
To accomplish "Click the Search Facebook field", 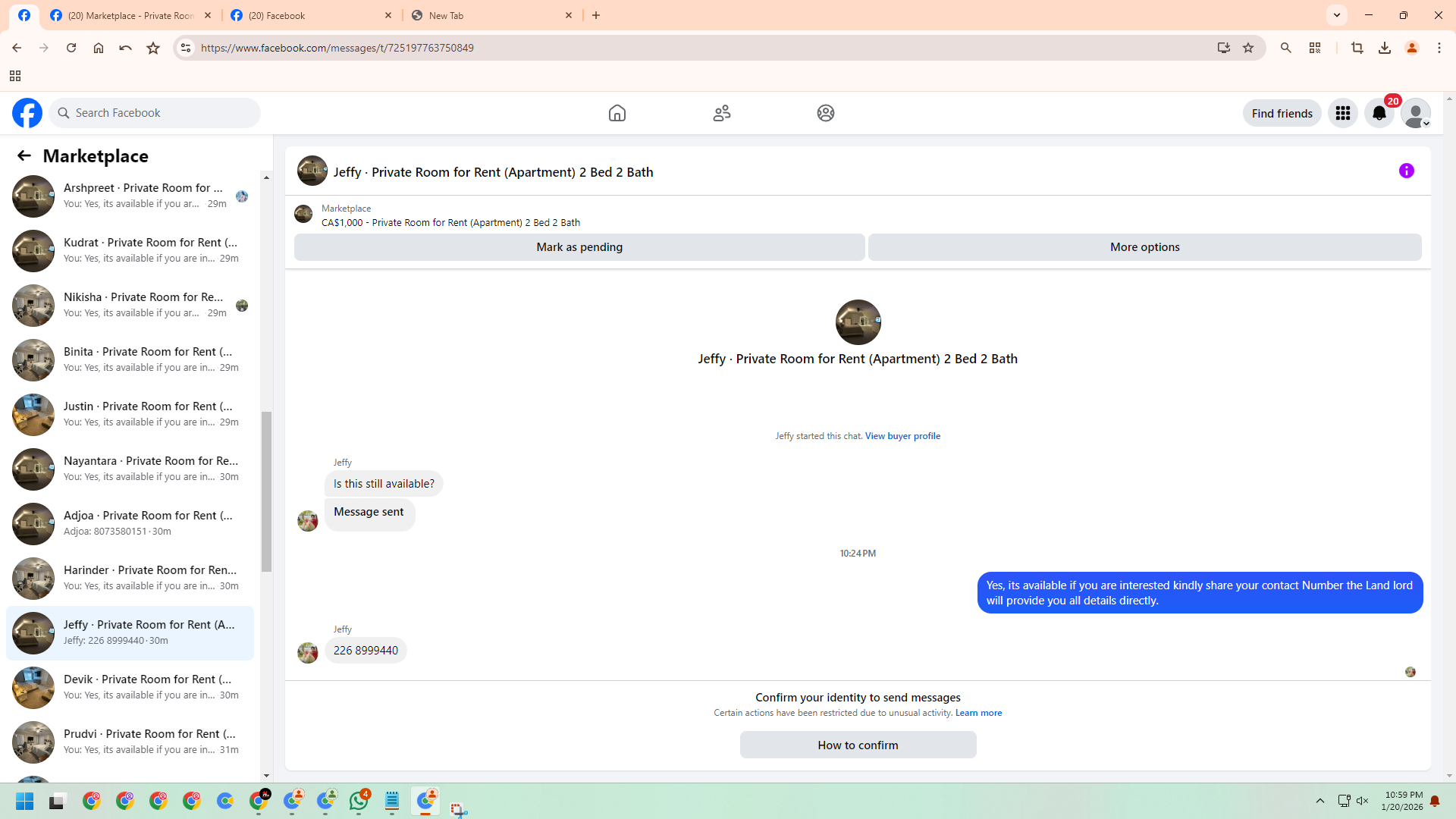I will [x=155, y=113].
